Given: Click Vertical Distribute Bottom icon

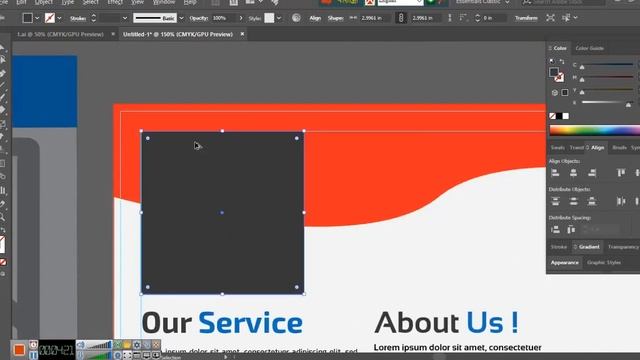Looking at the screenshot, I should click(x=592, y=201).
